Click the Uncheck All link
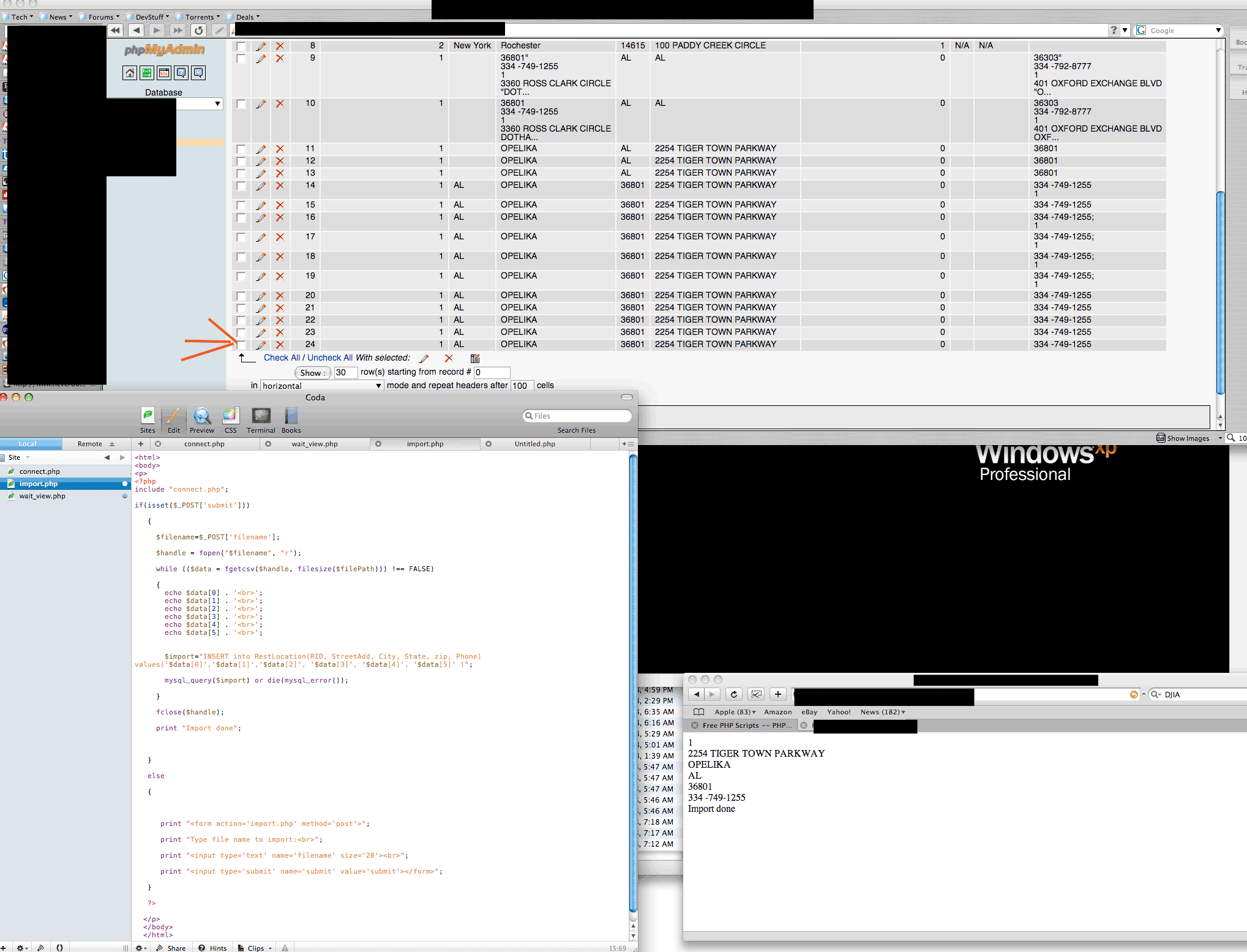The image size is (1247, 952). click(x=330, y=358)
